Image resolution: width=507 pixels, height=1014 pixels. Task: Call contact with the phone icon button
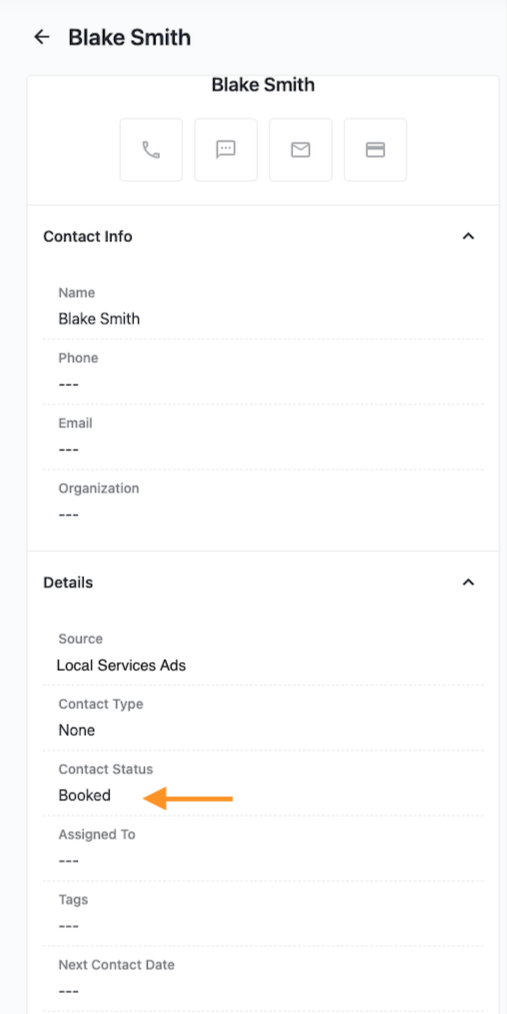(x=151, y=150)
